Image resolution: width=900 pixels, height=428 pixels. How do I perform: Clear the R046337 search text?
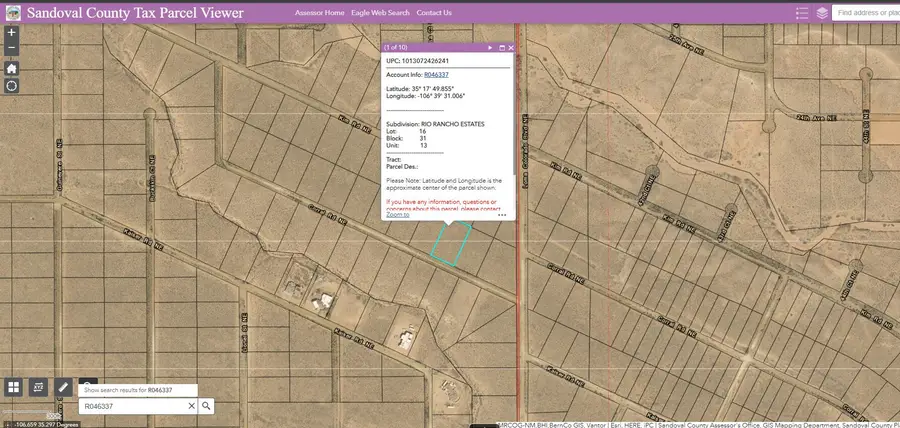pos(192,406)
